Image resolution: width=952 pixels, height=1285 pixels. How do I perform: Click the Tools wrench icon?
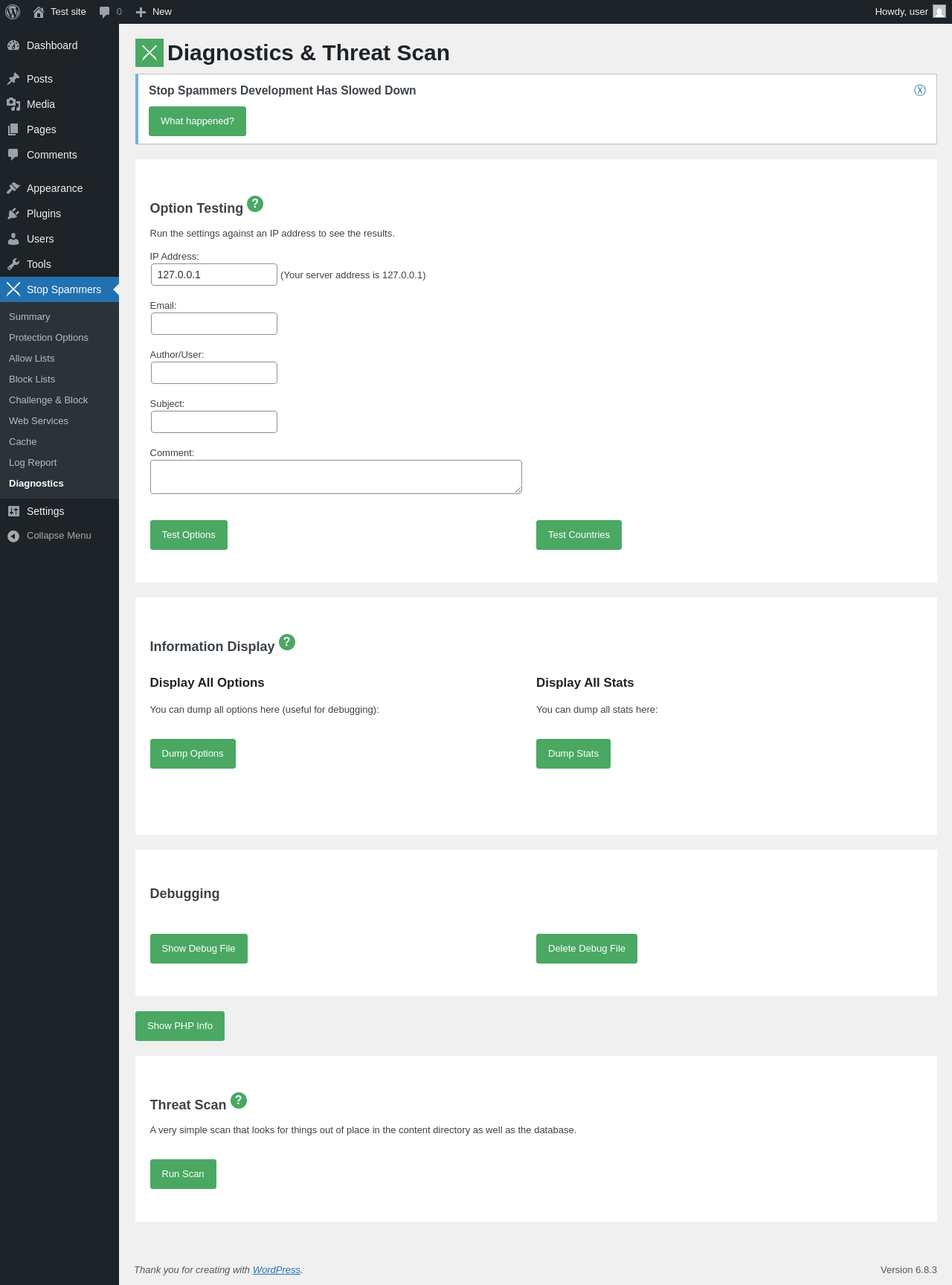point(13,264)
